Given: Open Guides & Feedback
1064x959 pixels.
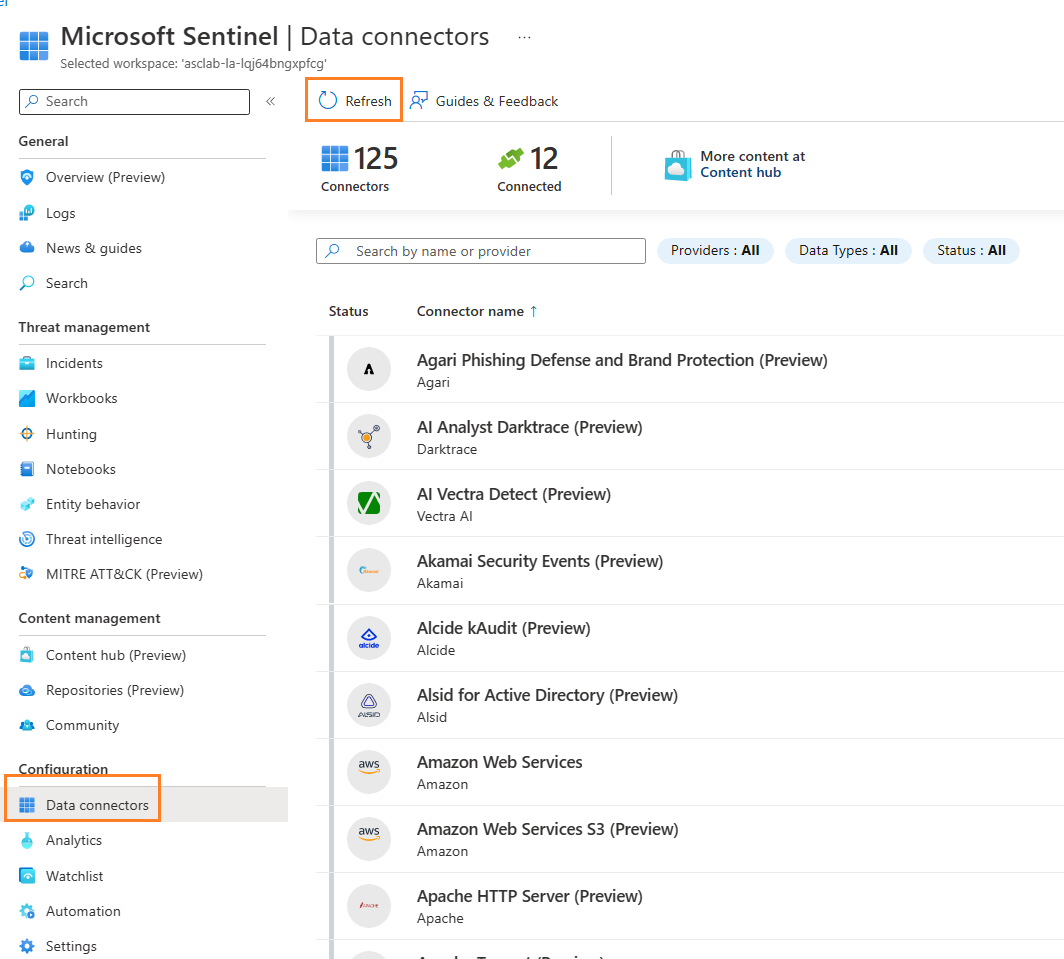Looking at the screenshot, I should point(485,101).
